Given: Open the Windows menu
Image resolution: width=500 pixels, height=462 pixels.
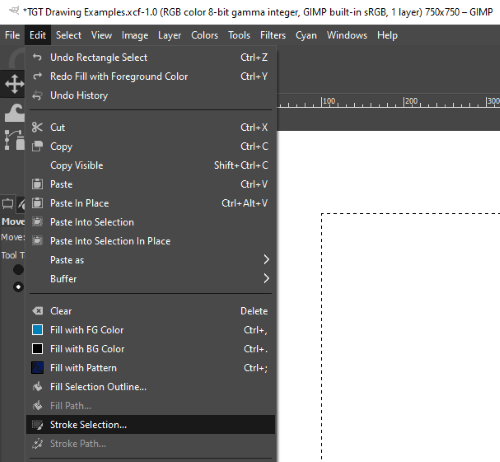Looking at the screenshot, I should coord(347,35).
